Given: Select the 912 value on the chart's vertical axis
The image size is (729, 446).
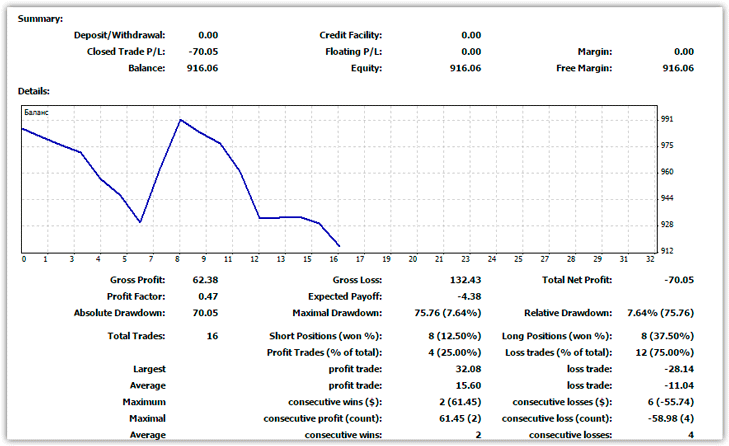Looking at the screenshot, I should point(667,251).
